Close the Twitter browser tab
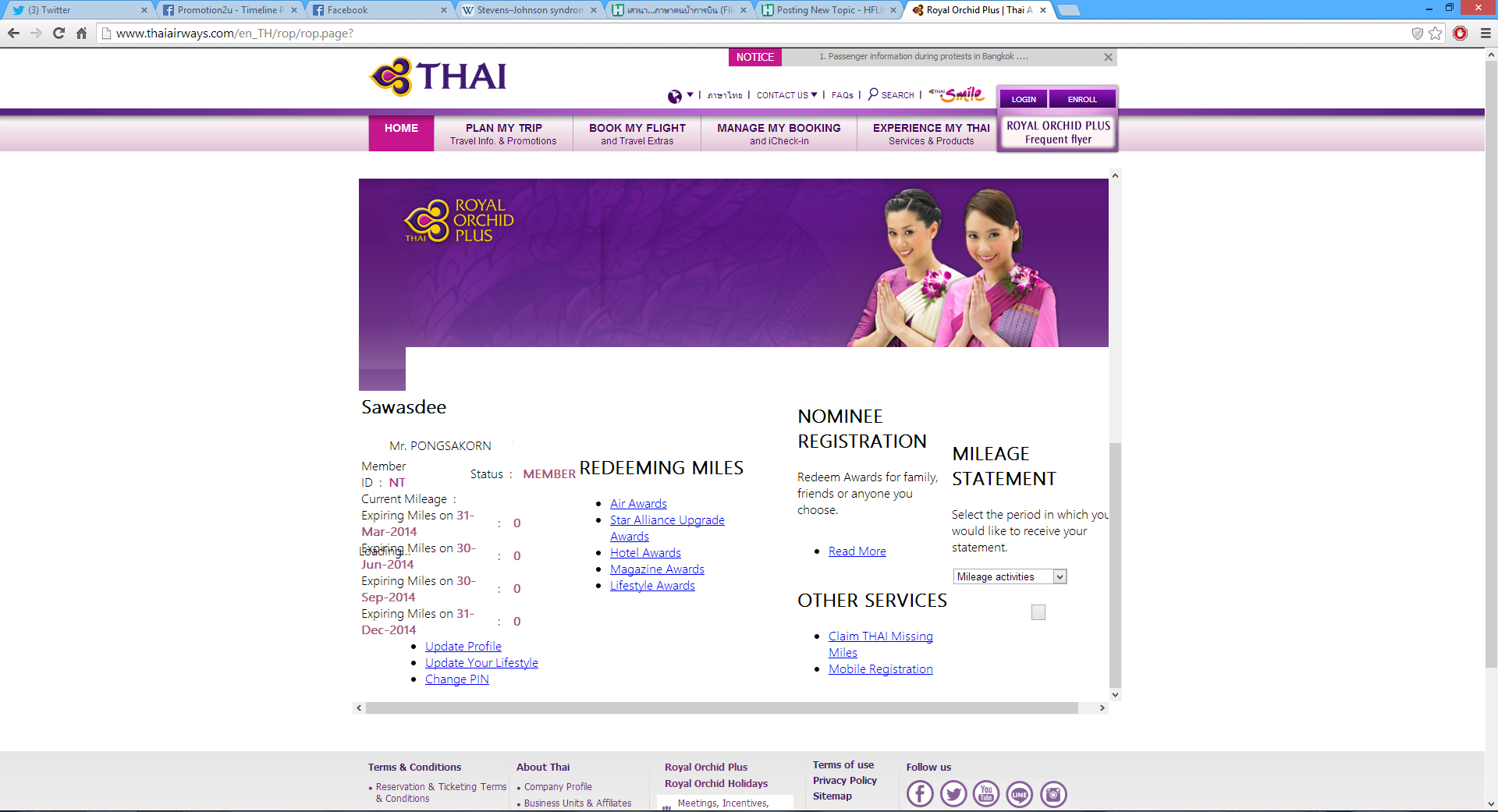The width and height of the screenshot is (1498, 812). pyautogui.click(x=144, y=10)
